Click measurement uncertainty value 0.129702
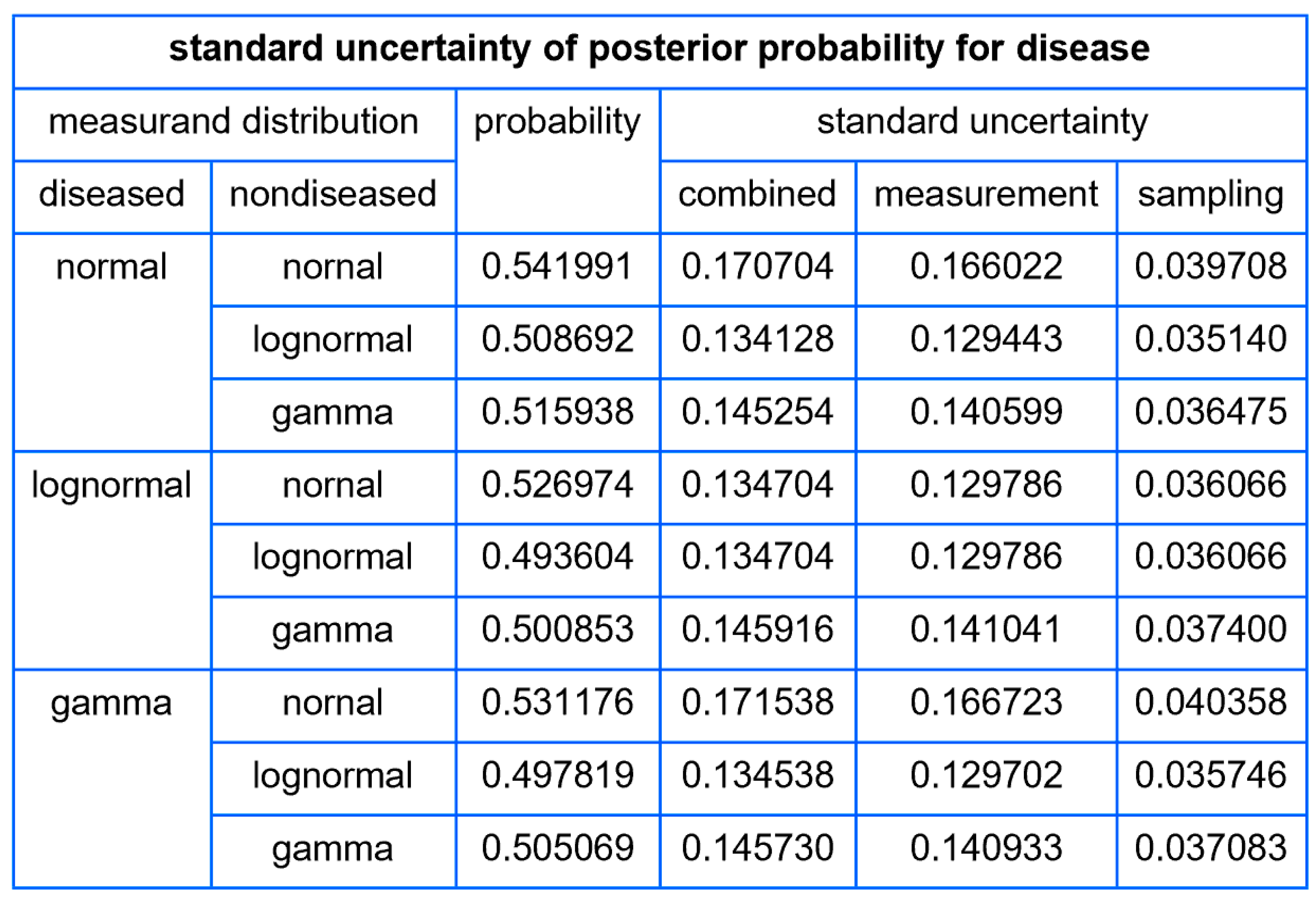The height and width of the screenshot is (899, 1316). coord(986,775)
